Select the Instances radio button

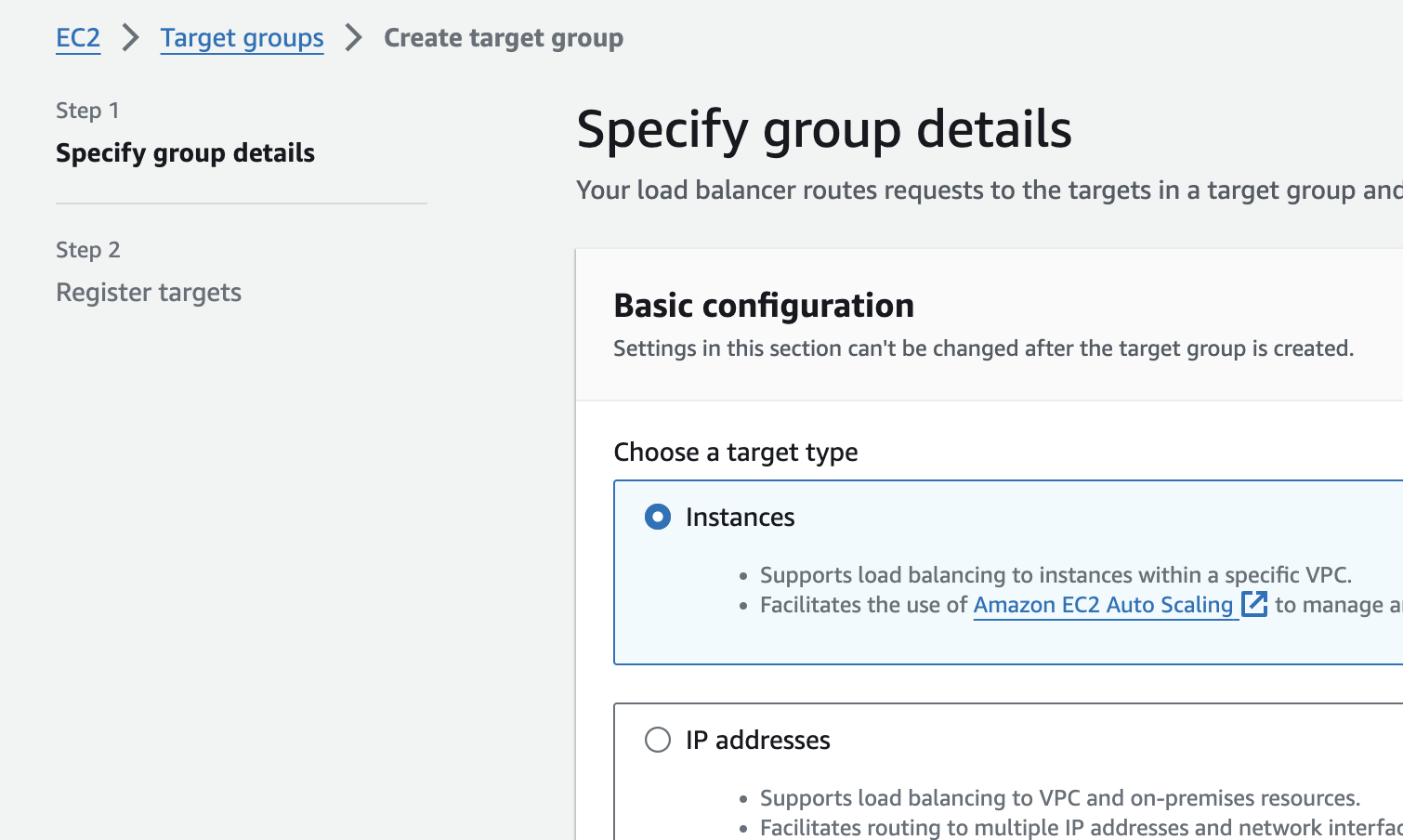658,517
